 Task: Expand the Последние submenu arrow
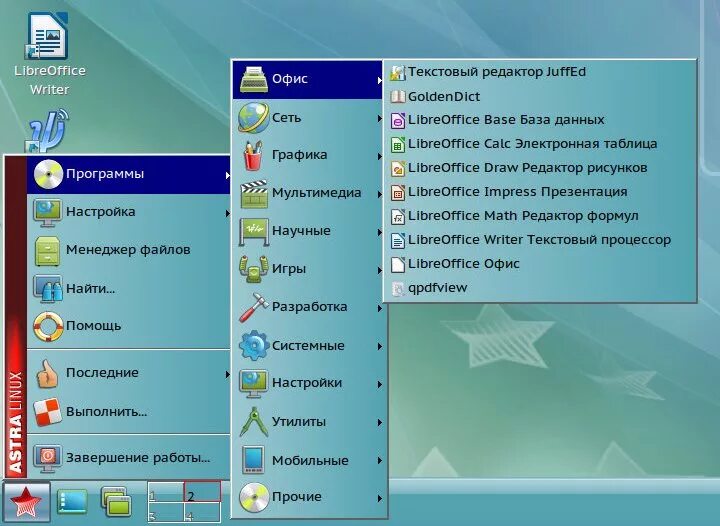click(x=228, y=375)
